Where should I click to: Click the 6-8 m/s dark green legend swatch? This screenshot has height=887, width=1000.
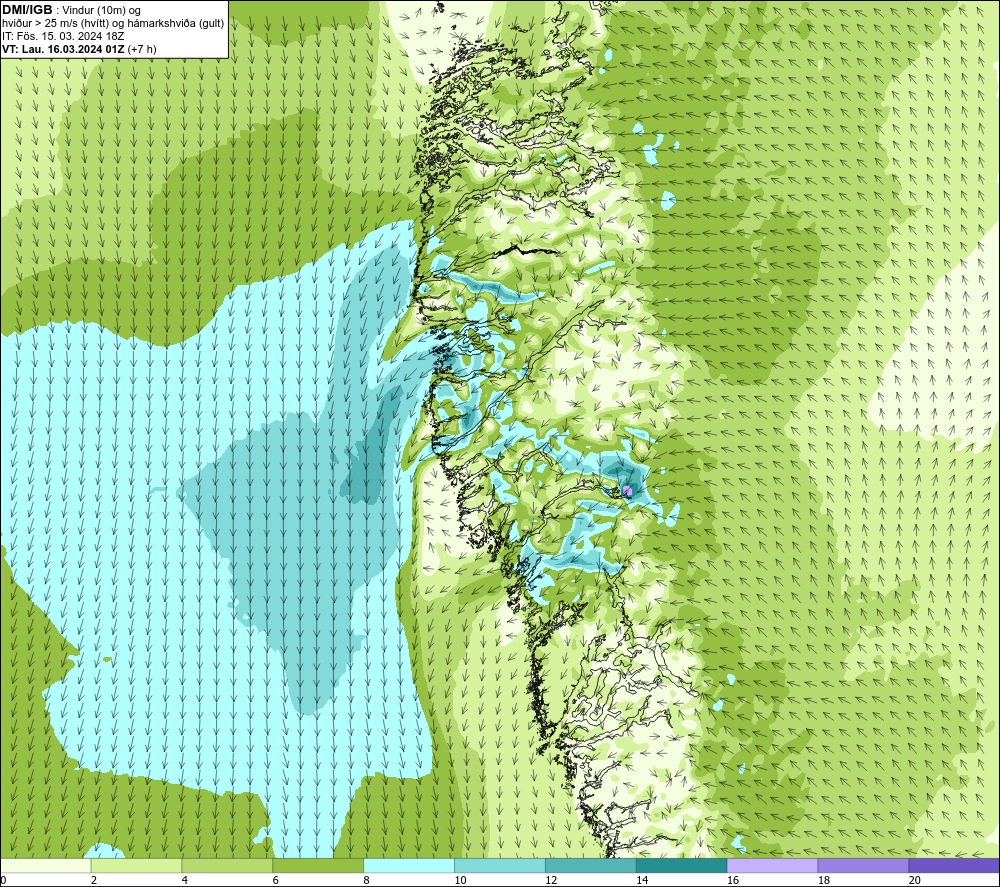(x=318, y=866)
